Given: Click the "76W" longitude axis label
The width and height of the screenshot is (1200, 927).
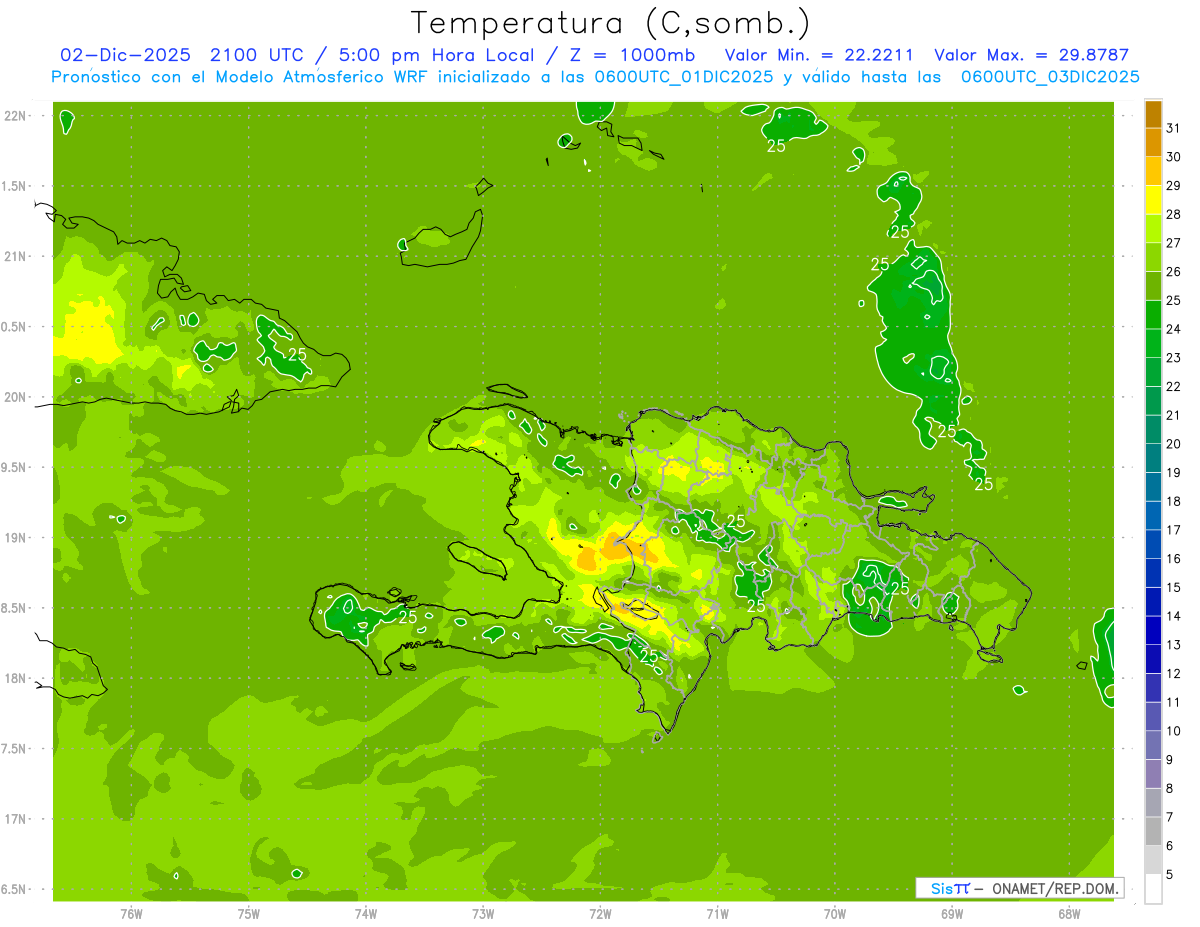Looking at the screenshot, I should (x=131, y=914).
